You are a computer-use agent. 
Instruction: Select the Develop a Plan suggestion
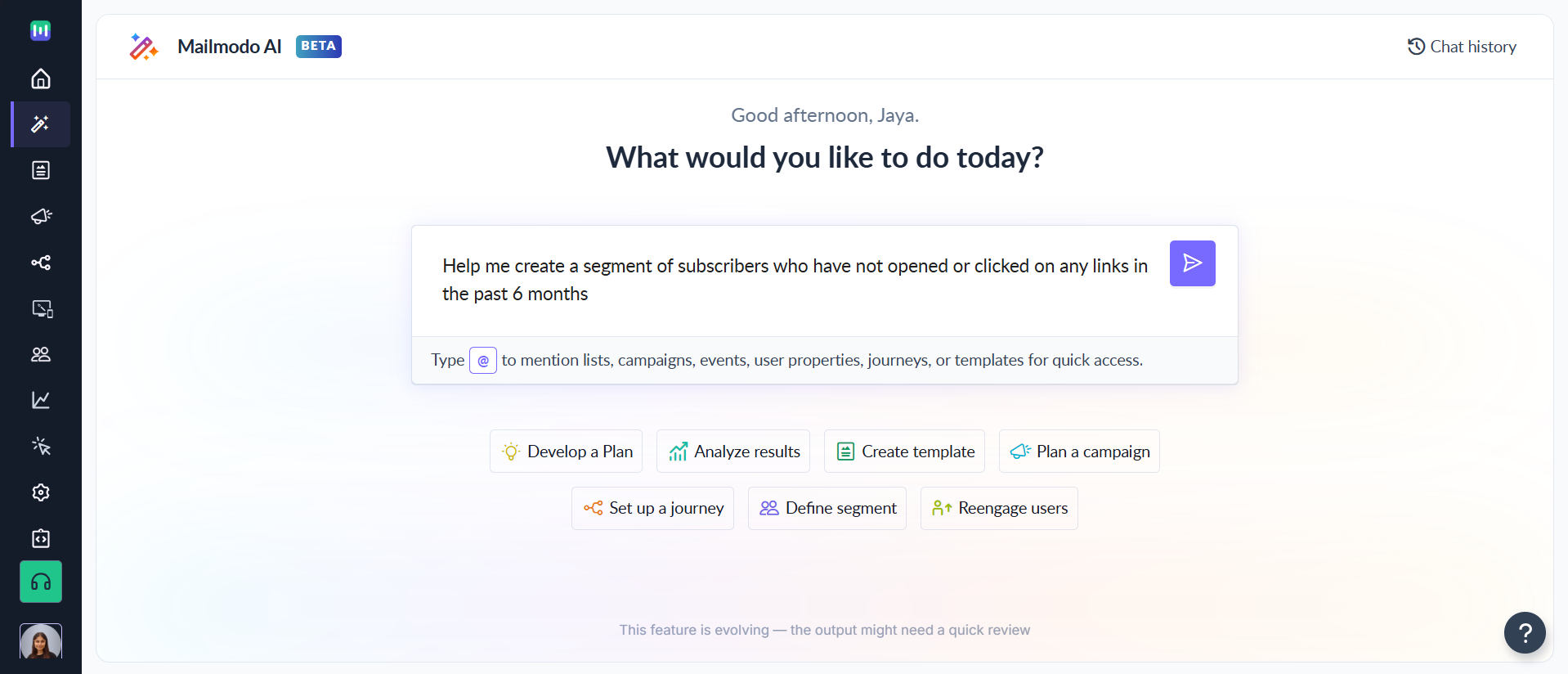point(567,452)
